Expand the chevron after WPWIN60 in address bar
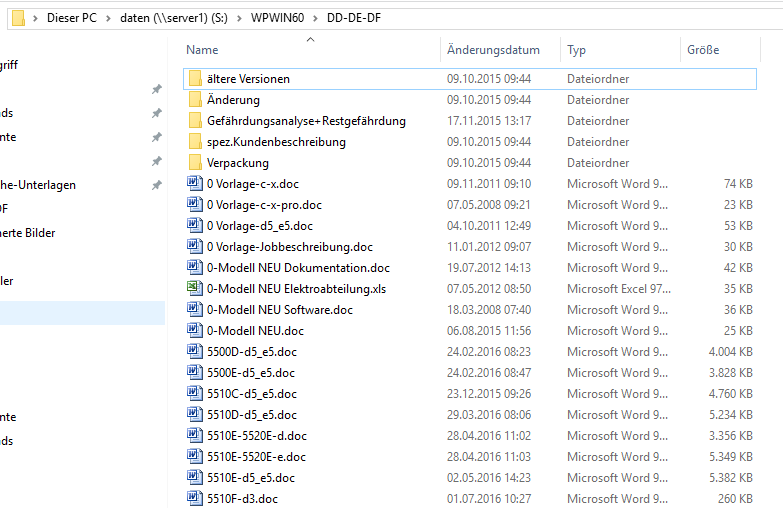 pos(317,18)
